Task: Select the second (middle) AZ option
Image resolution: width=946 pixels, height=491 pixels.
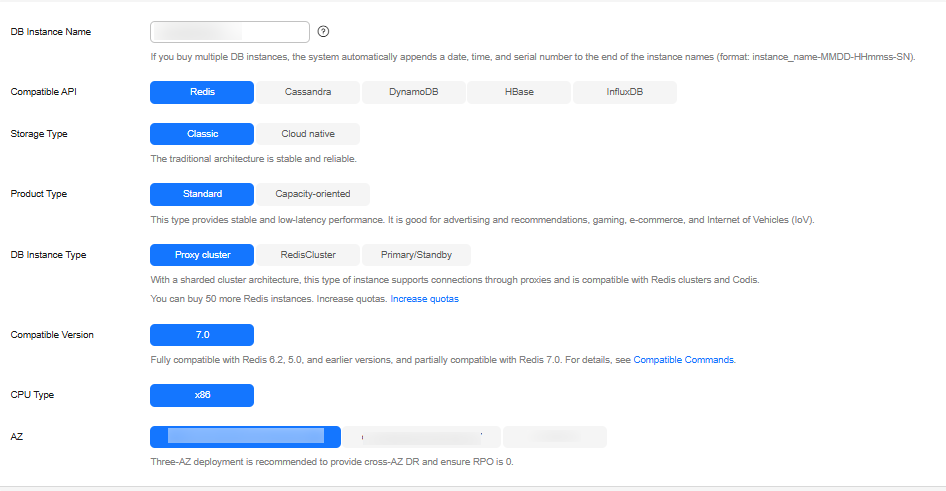Action: pos(422,437)
